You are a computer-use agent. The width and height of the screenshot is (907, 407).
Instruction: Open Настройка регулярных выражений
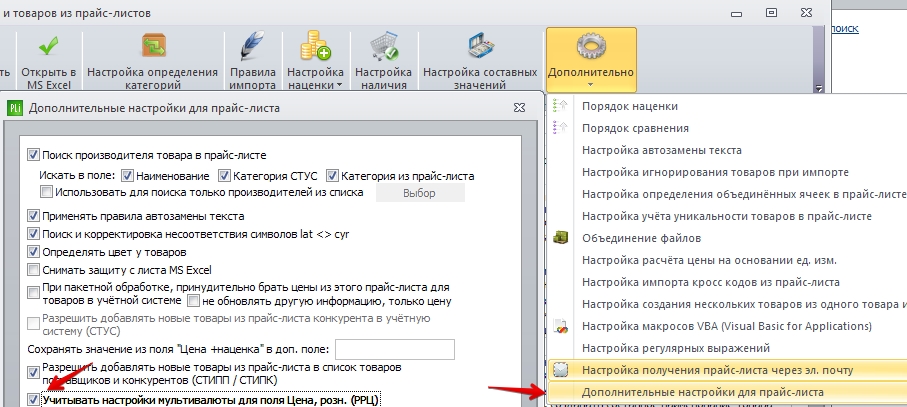(x=676, y=348)
